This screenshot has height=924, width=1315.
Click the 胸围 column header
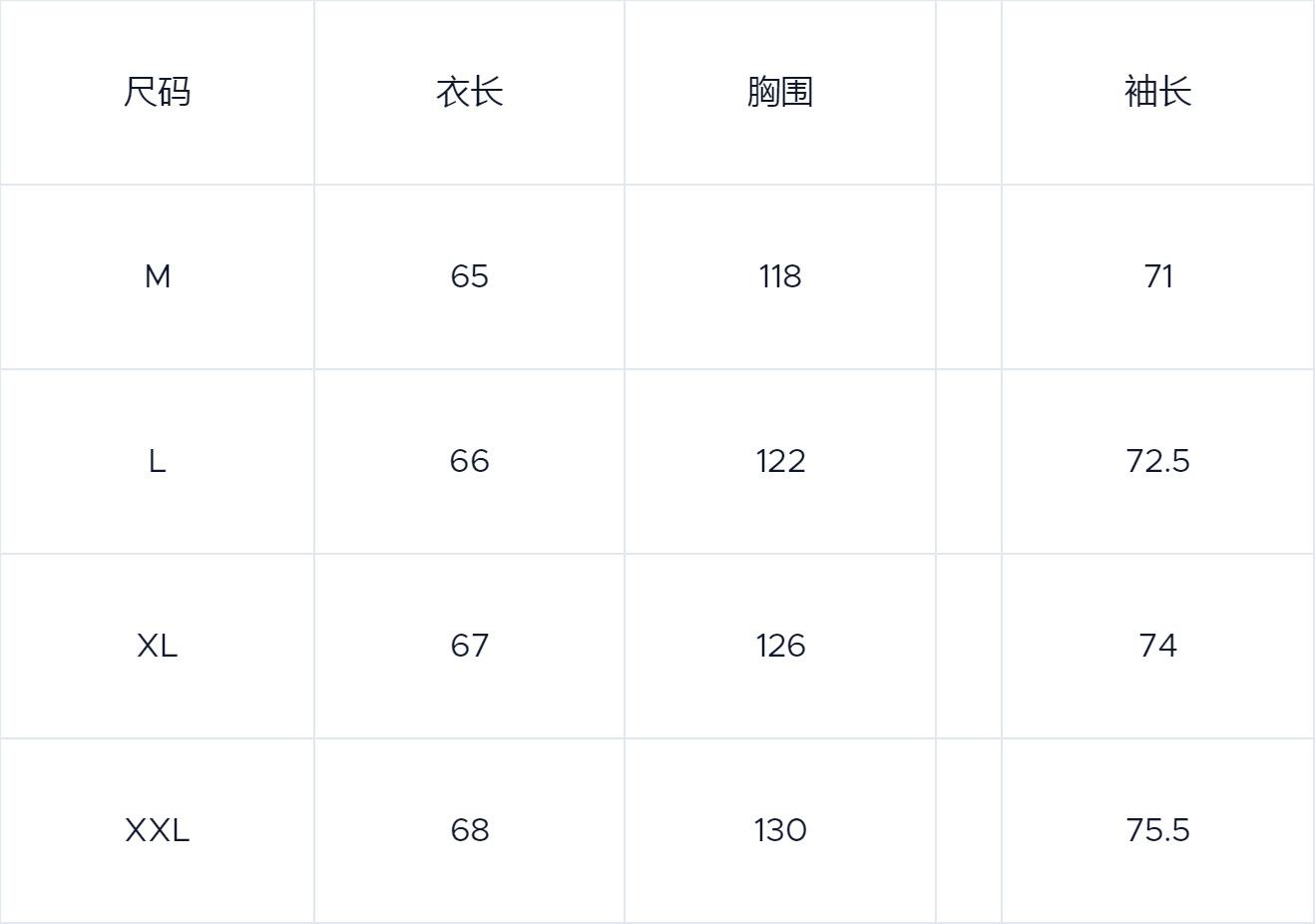coord(780,92)
